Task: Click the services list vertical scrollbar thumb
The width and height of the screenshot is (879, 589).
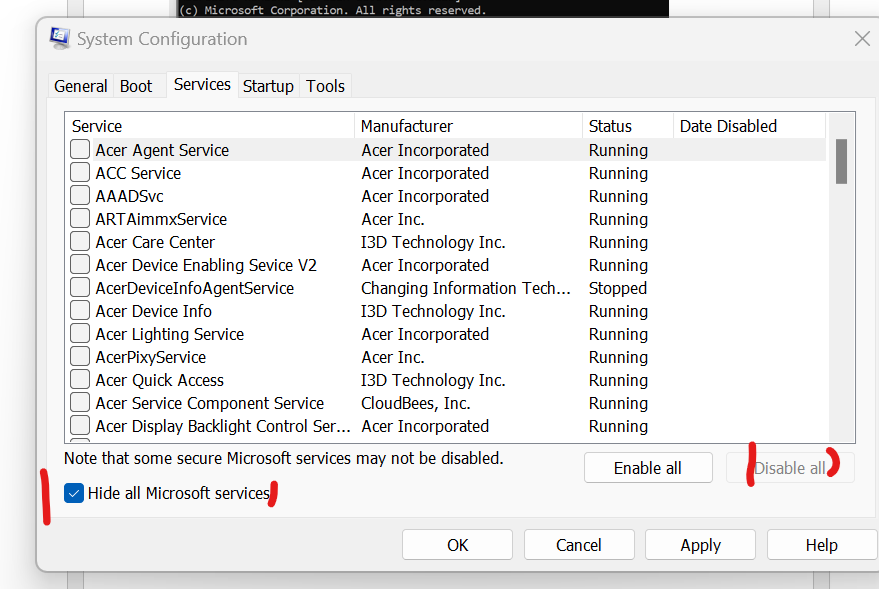Action: coord(842,161)
